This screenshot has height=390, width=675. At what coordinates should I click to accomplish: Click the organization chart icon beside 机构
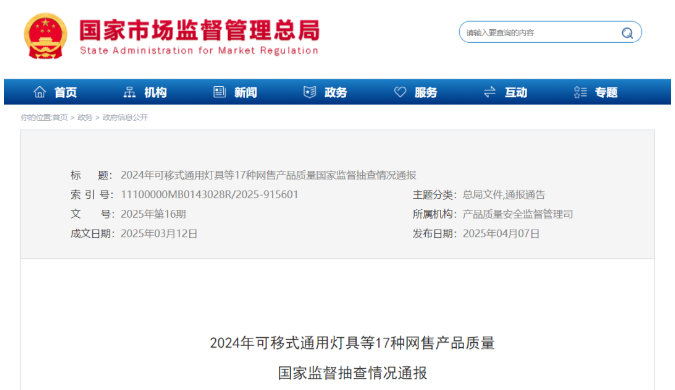click(130, 92)
